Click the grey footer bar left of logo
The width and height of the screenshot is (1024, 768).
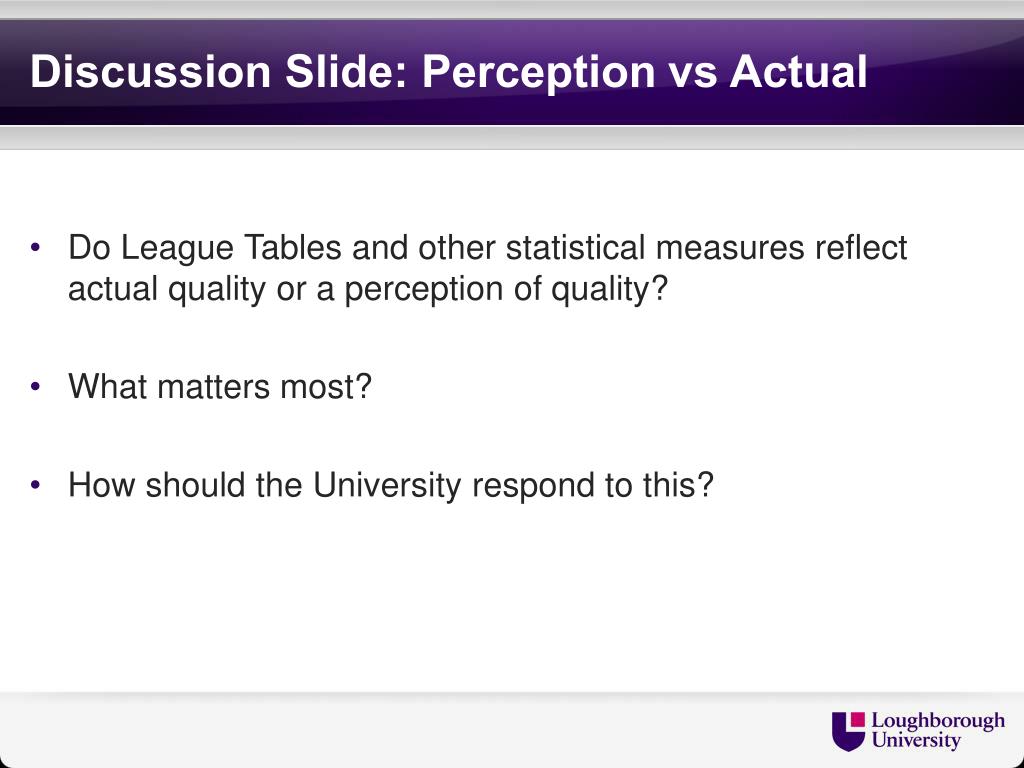411,730
